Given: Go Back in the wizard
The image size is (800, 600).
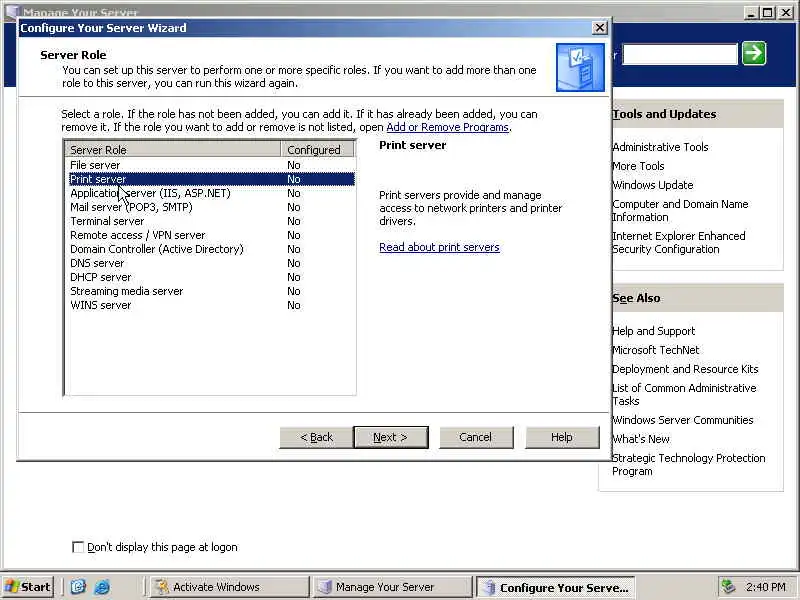Looking at the screenshot, I should tap(316, 437).
